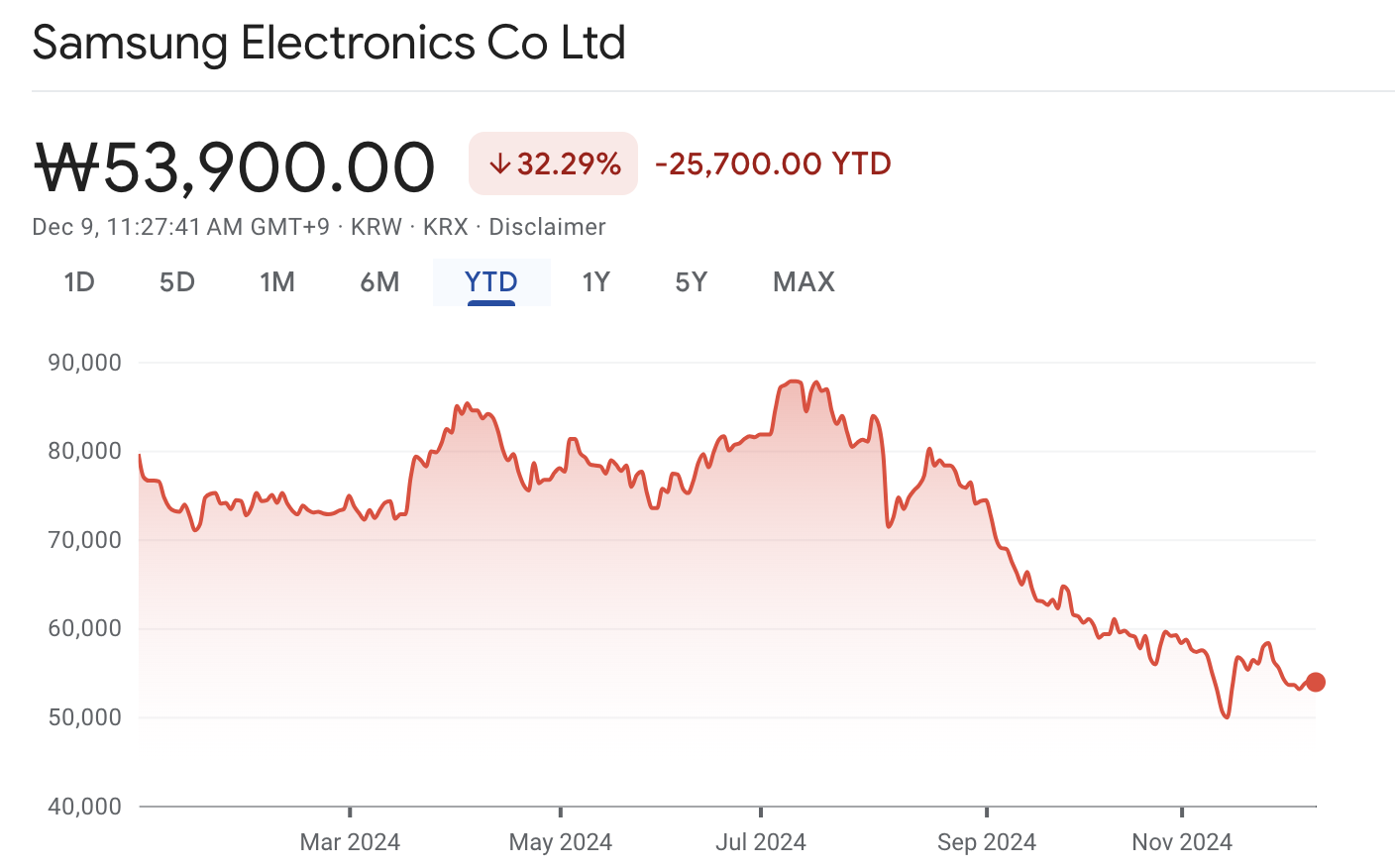
Task: Click the May 2024 axis label
Action: 560,842
